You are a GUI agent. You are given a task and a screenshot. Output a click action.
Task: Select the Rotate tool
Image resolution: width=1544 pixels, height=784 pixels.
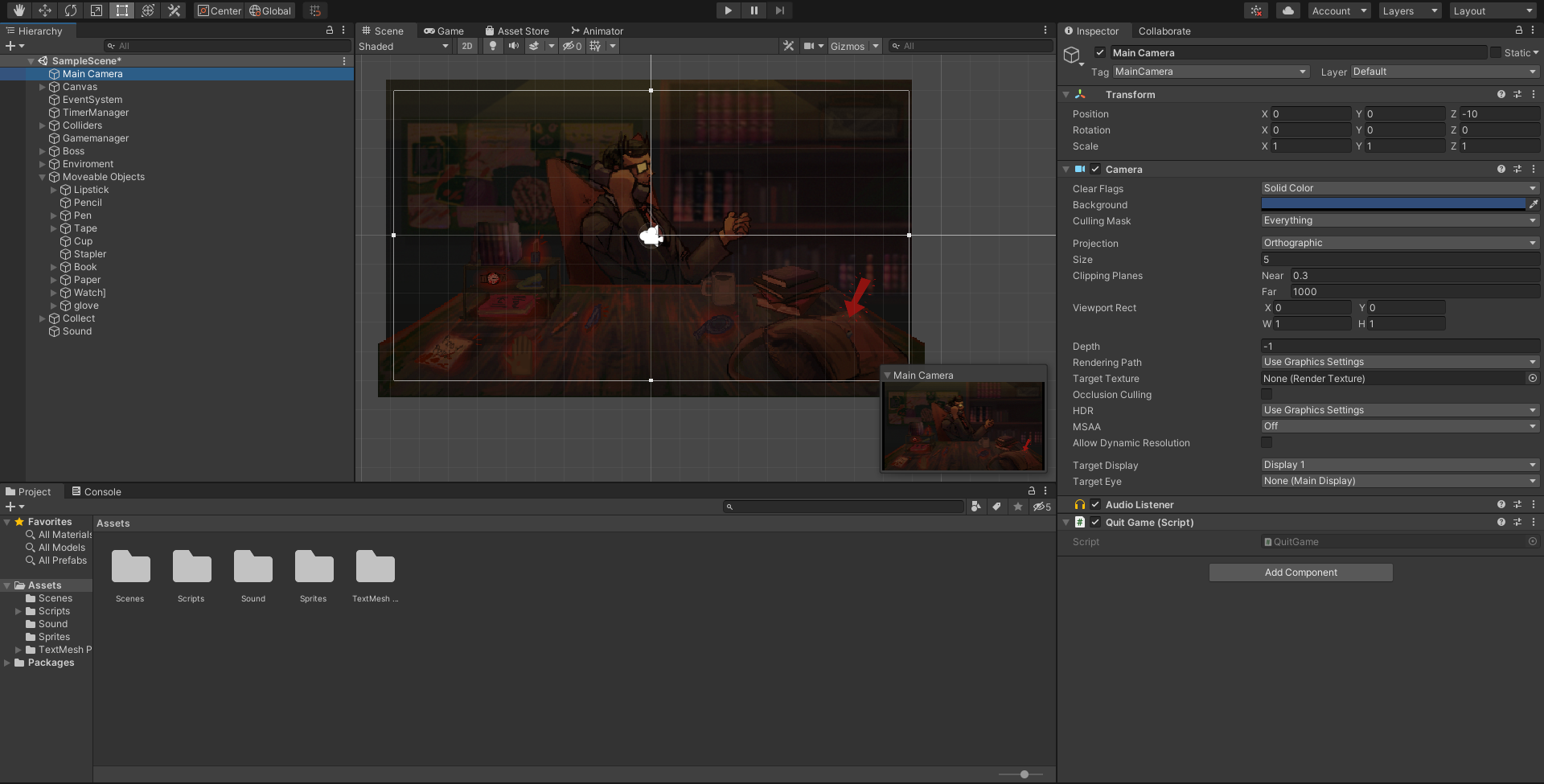(x=71, y=10)
